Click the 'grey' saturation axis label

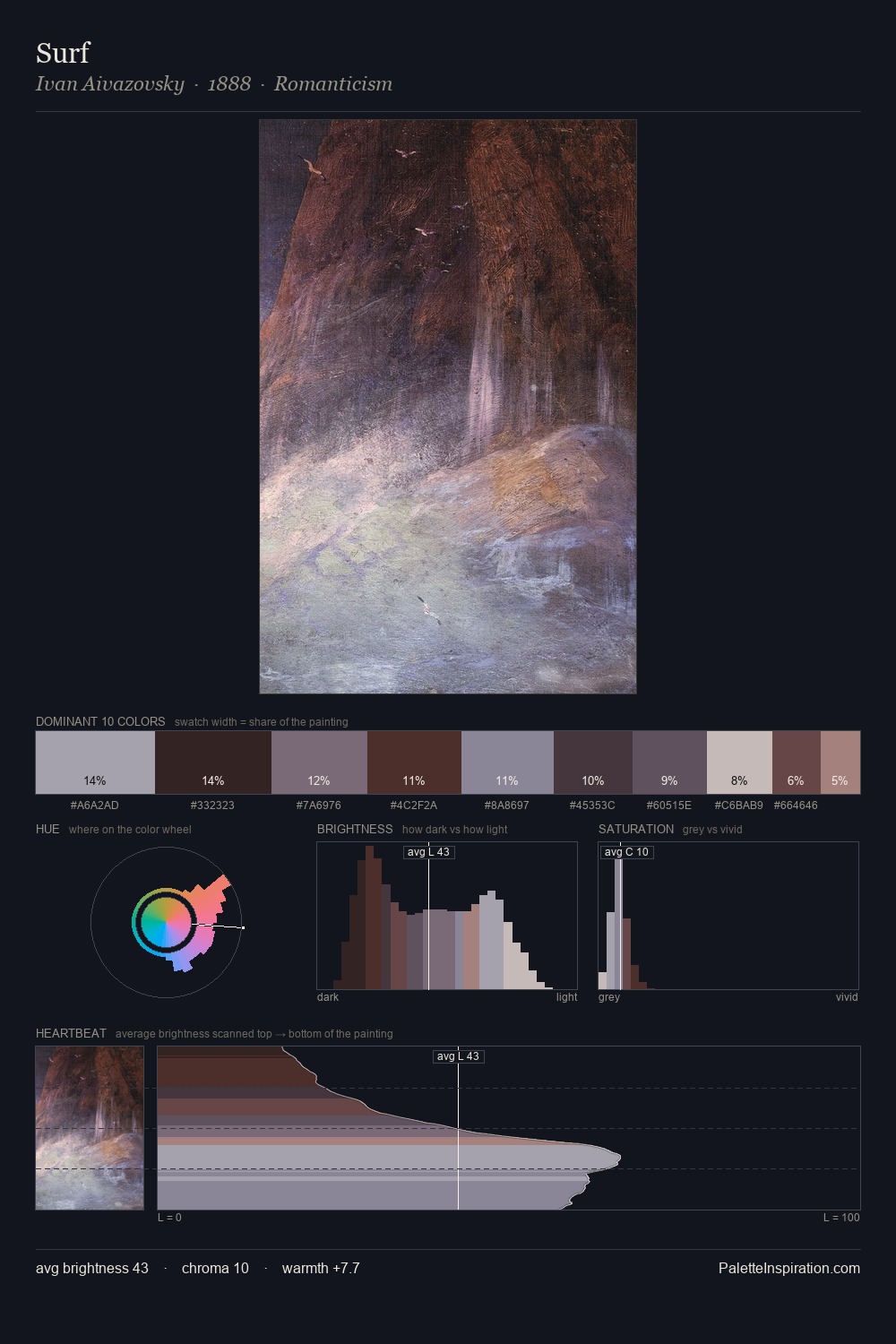coord(609,997)
